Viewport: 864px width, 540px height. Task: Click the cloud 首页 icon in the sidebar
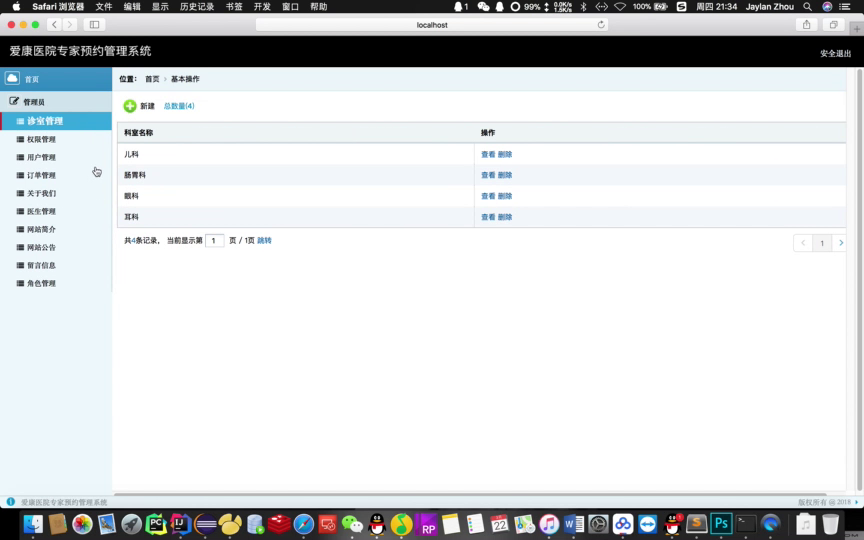12,78
